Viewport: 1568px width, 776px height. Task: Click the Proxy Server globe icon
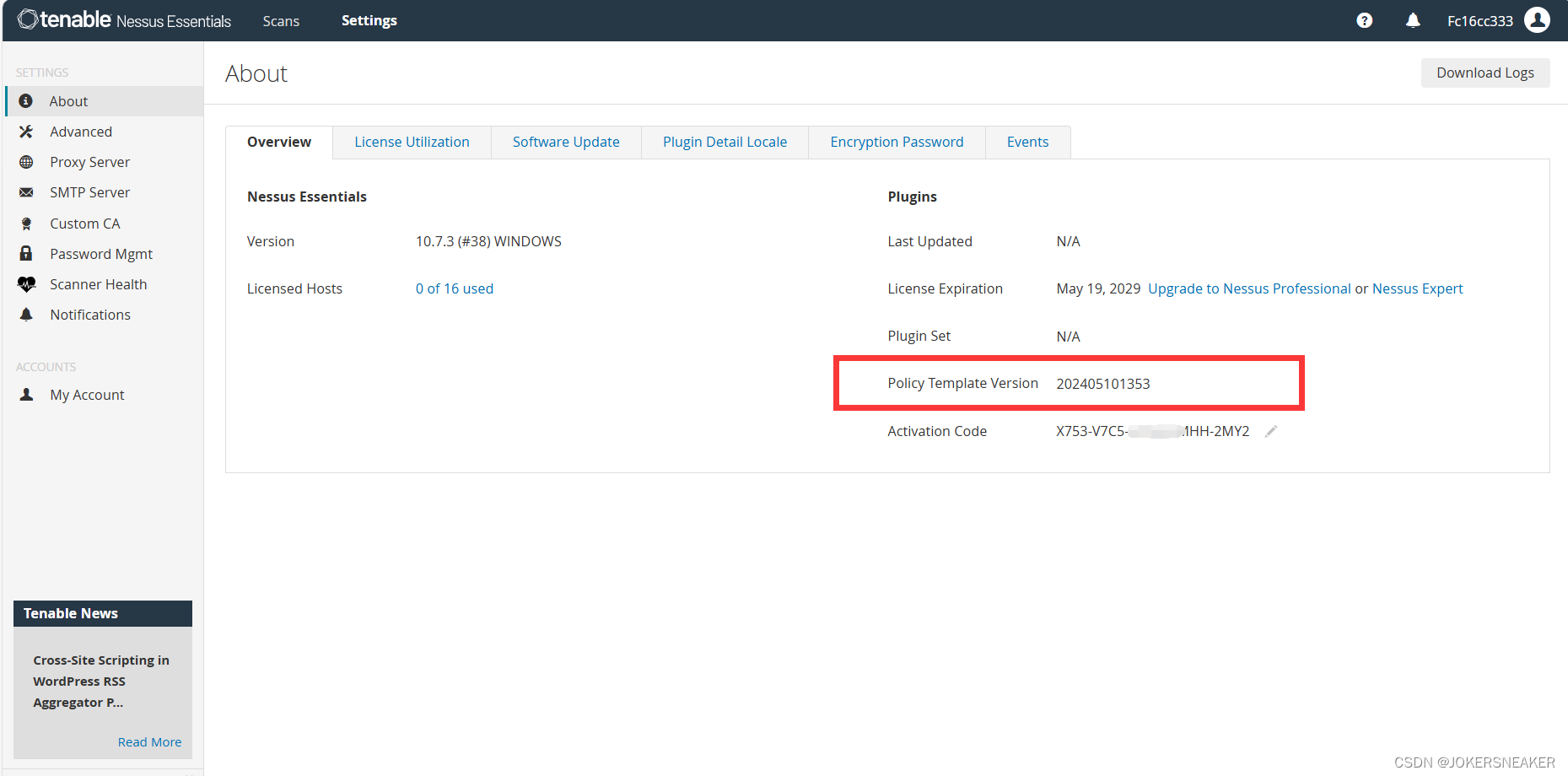pyautogui.click(x=26, y=162)
